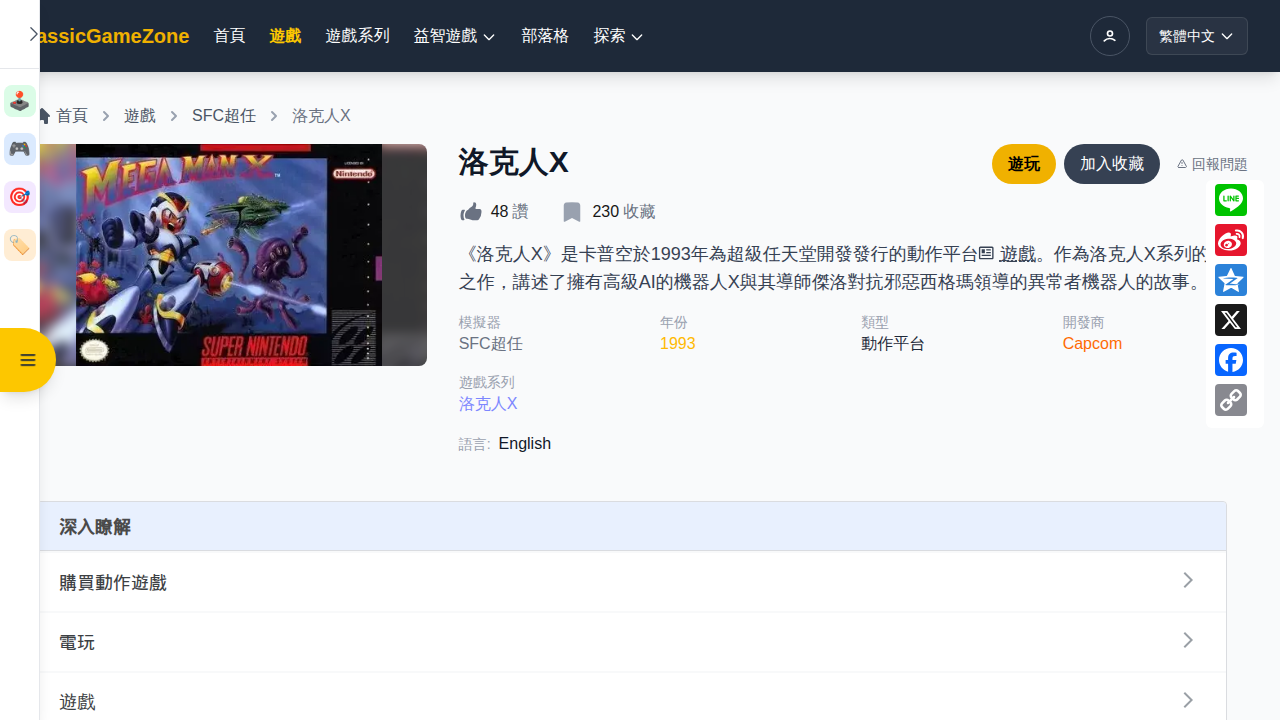1280x720 pixels.
Task: Select 遊戲 in the navigation bar
Action: point(286,36)
